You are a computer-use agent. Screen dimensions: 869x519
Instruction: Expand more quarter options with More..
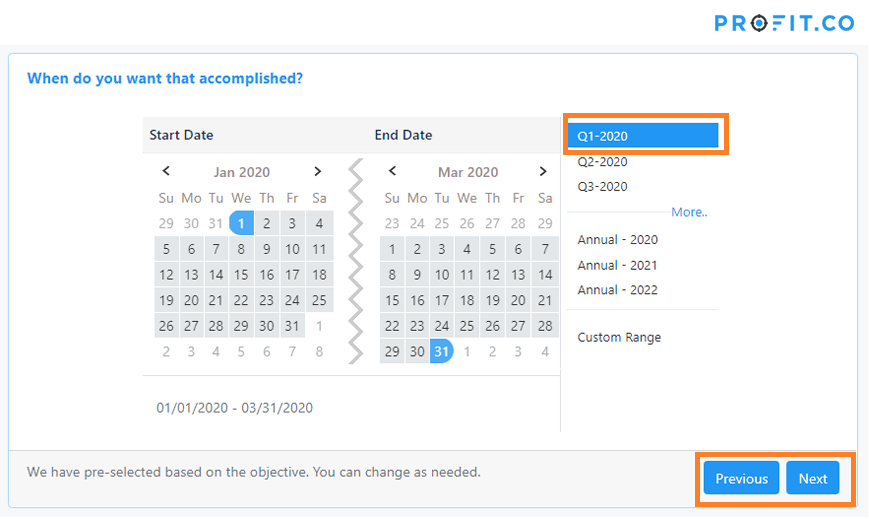pos(688,212)
